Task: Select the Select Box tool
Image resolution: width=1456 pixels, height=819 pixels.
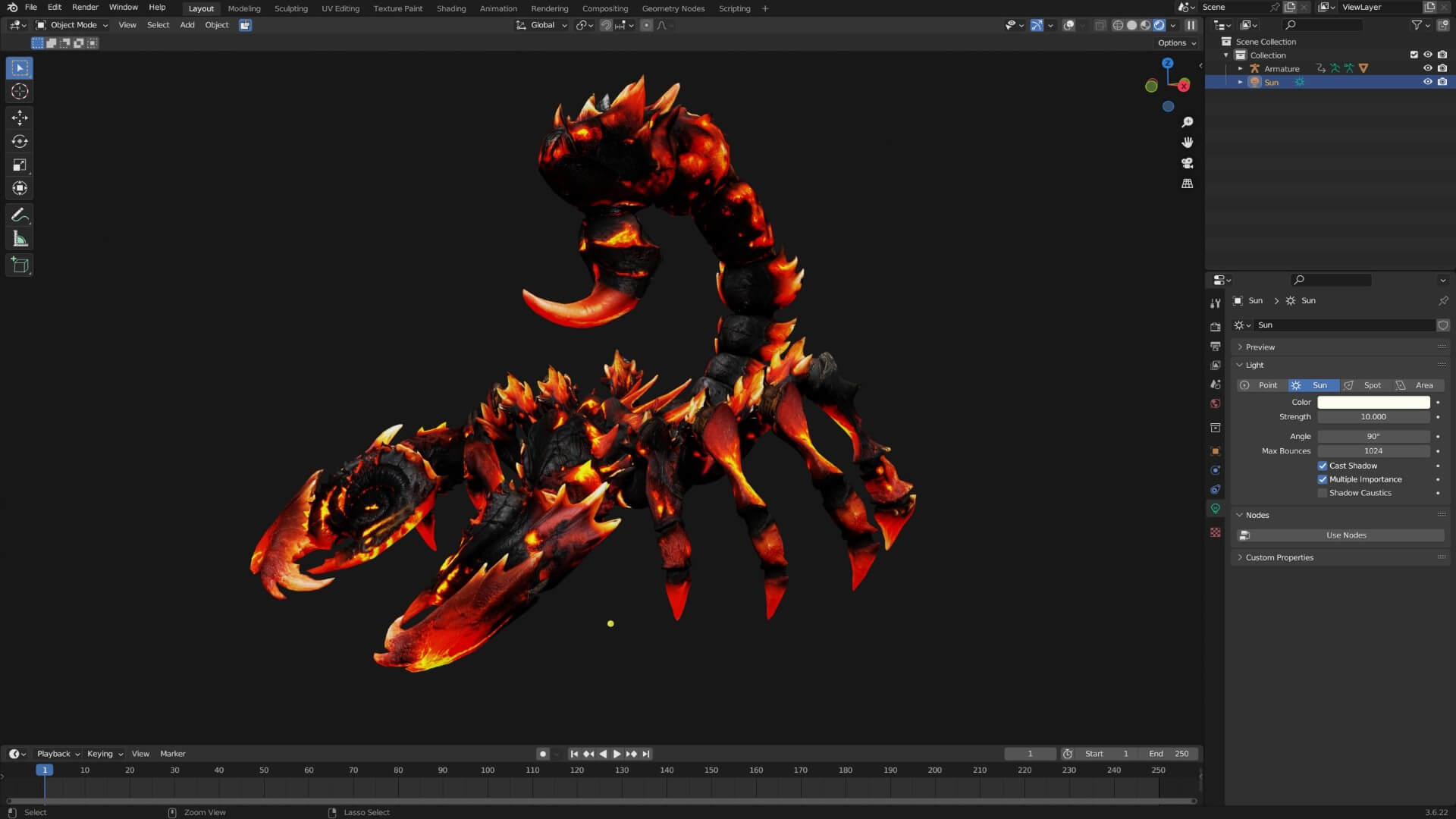Action: 20,68
